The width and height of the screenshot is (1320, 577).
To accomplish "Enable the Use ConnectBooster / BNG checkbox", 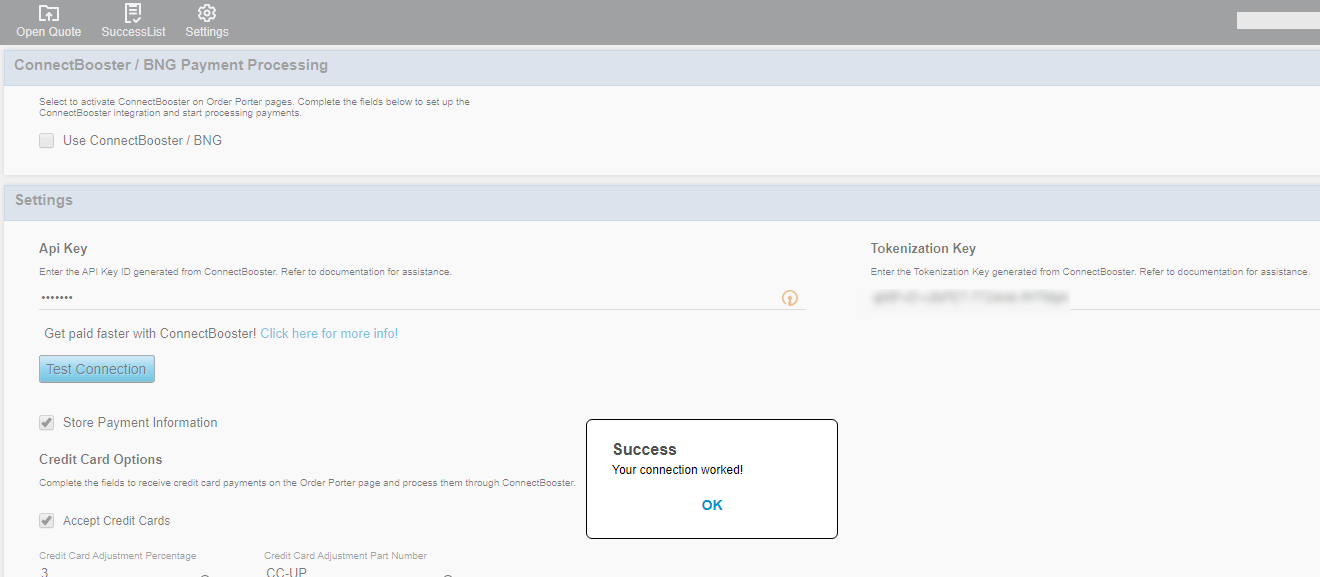I will click(47, 141).
